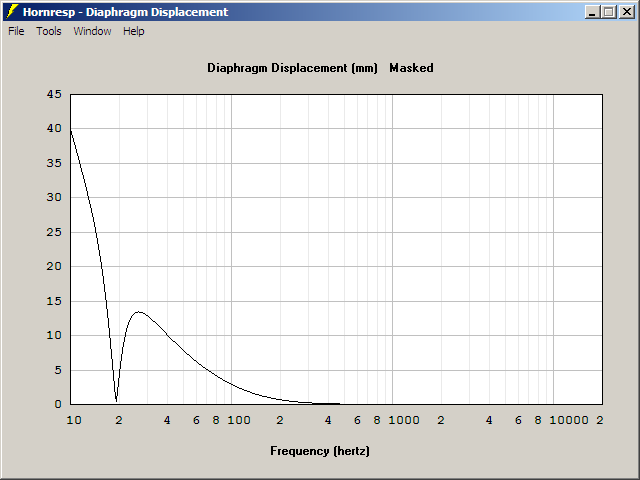The height and width of the screenshot is (480, 640).
Task: Click the y-axis value 40
Action: coord(54,129)
